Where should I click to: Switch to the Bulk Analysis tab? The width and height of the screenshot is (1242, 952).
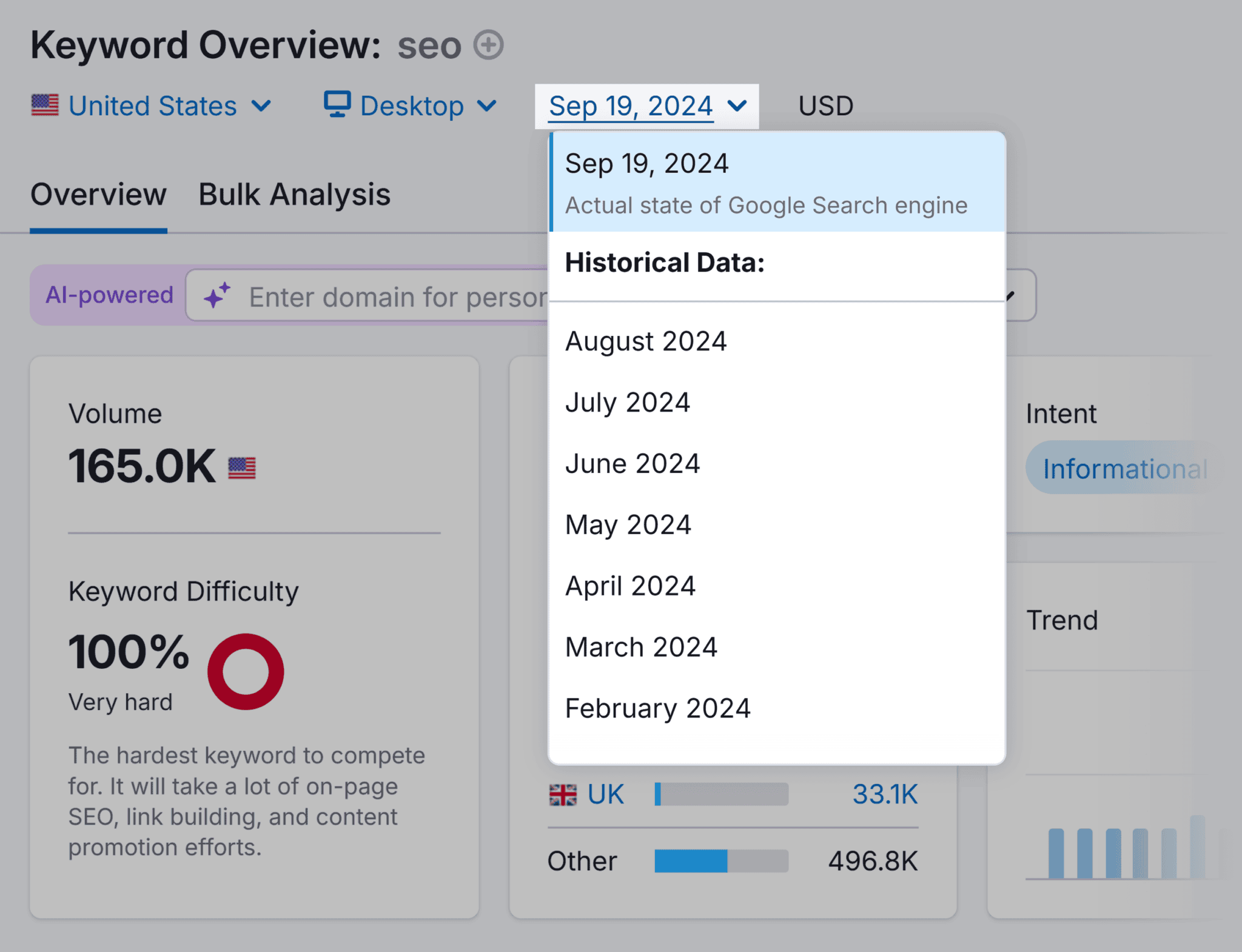[294, 194]
